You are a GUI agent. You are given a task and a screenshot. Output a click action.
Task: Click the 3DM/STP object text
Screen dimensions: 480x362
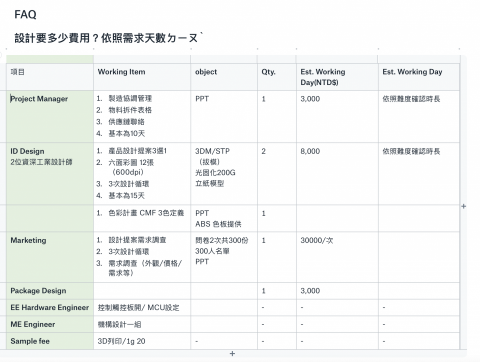coord(212,151)
